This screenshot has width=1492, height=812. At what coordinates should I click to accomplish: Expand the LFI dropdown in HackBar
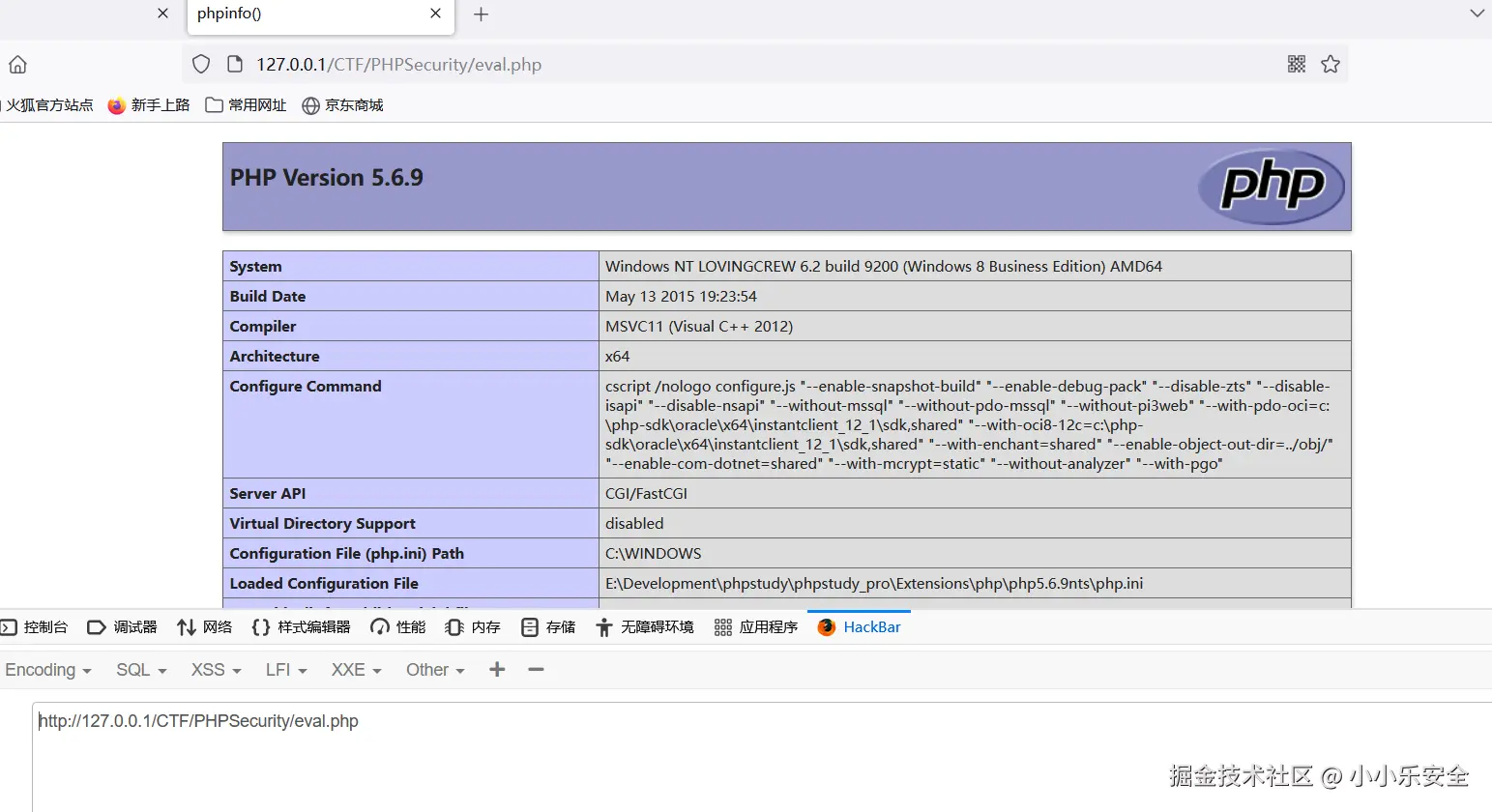pos(286,670)
